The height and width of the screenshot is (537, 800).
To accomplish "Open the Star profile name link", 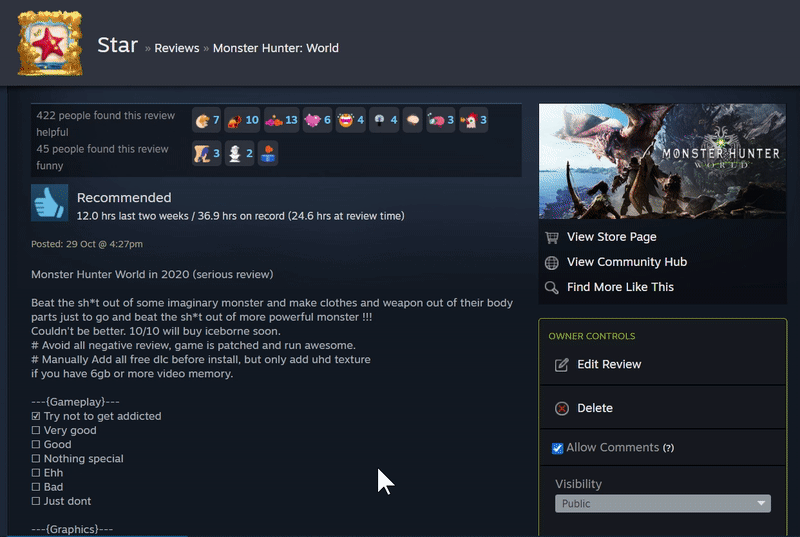I will [x=118, y=45].
